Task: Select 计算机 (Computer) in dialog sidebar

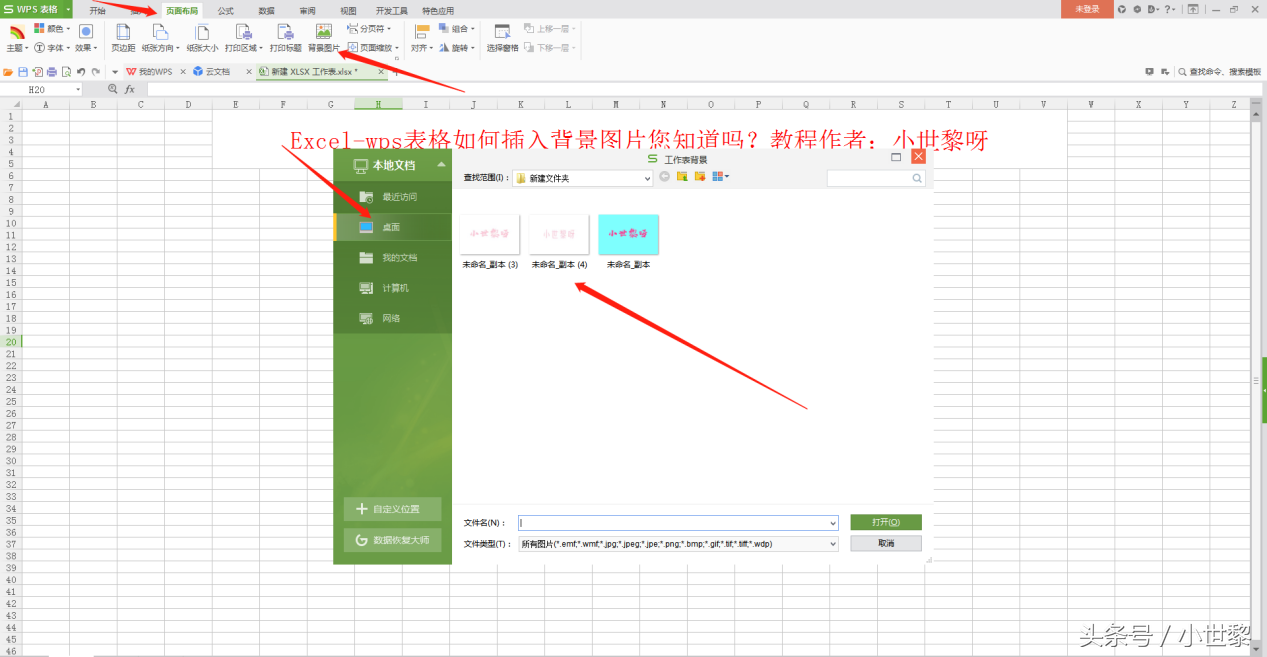Action: pos(393,288)
